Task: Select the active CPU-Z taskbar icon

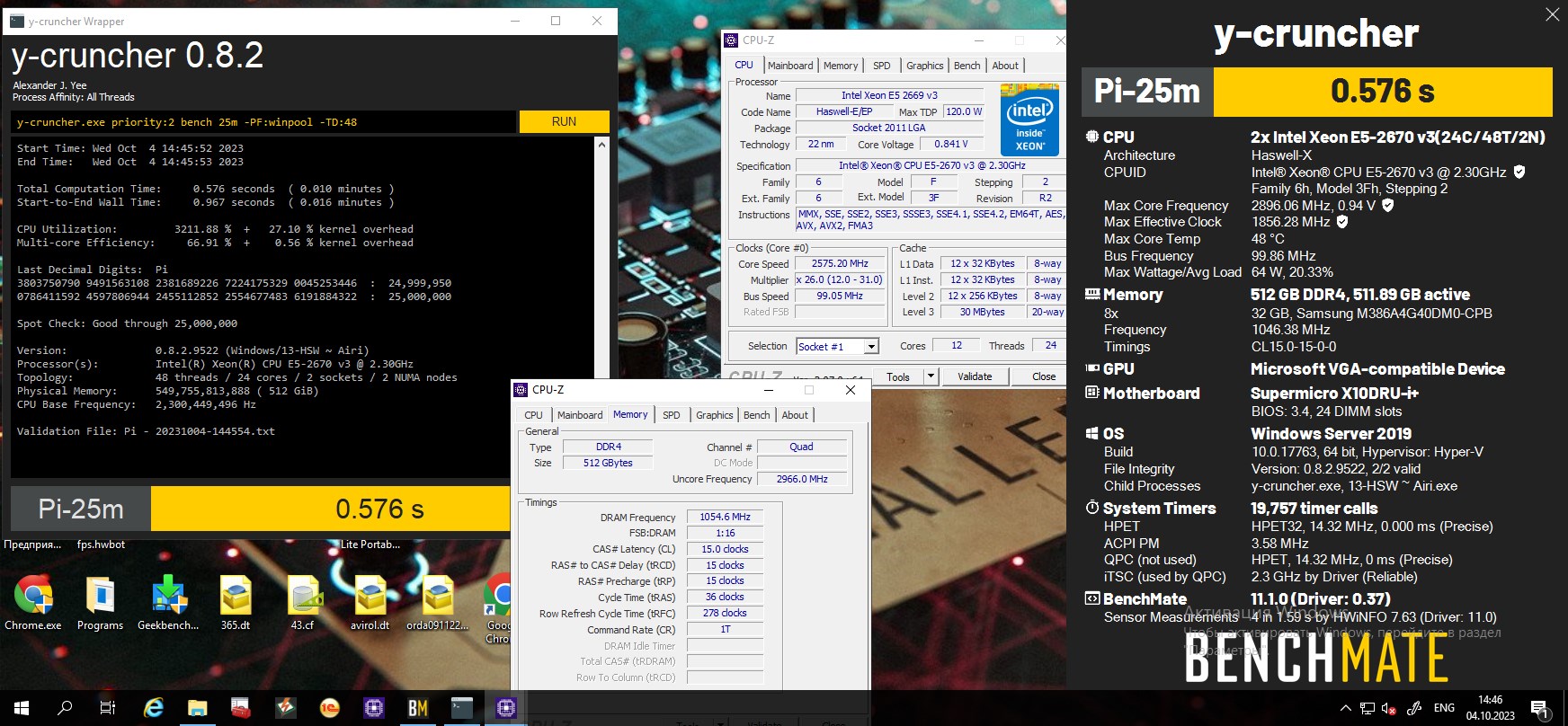Action: (506, 708)
